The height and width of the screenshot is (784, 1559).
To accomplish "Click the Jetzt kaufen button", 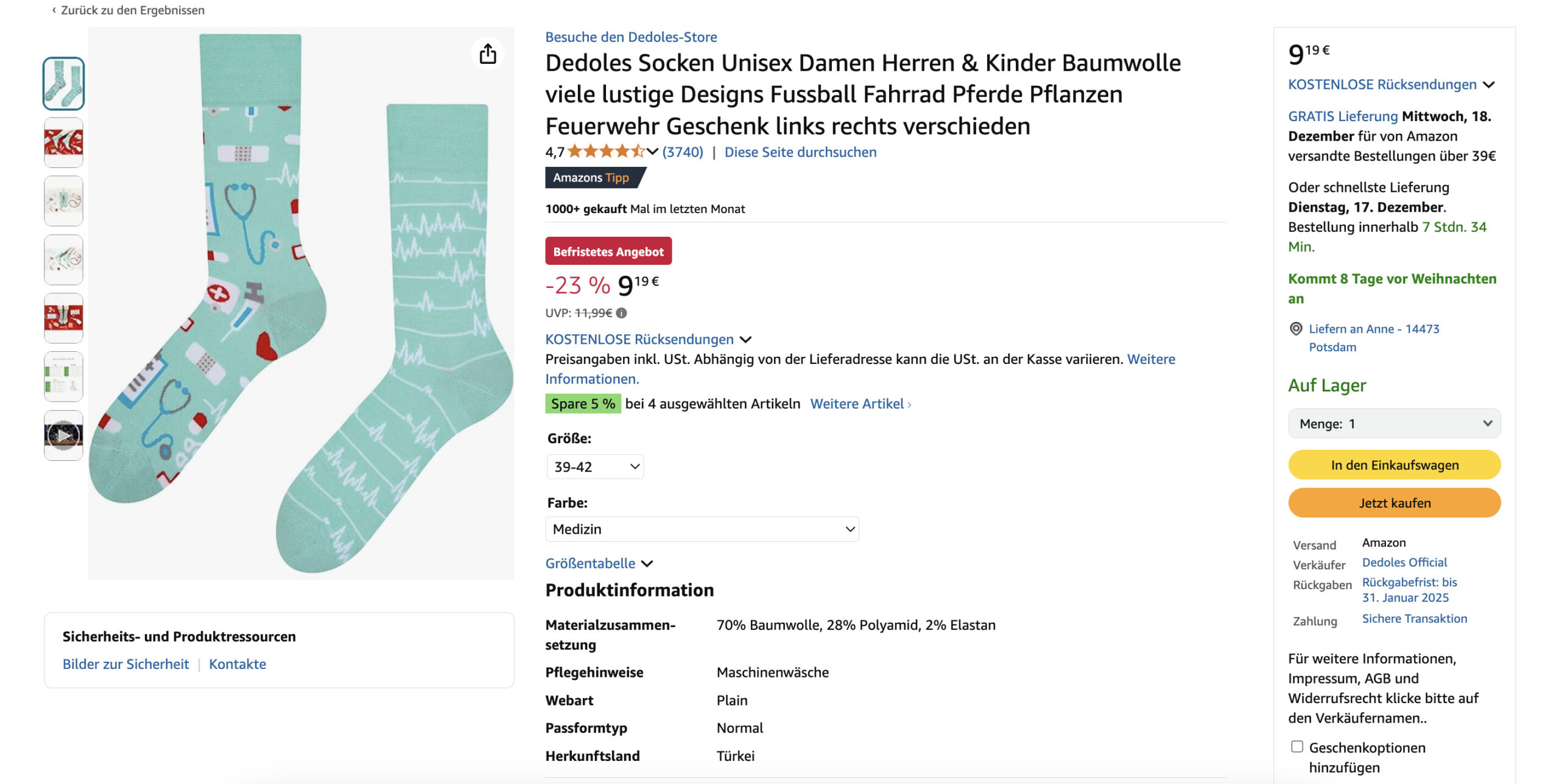I will pos(1394,503).
